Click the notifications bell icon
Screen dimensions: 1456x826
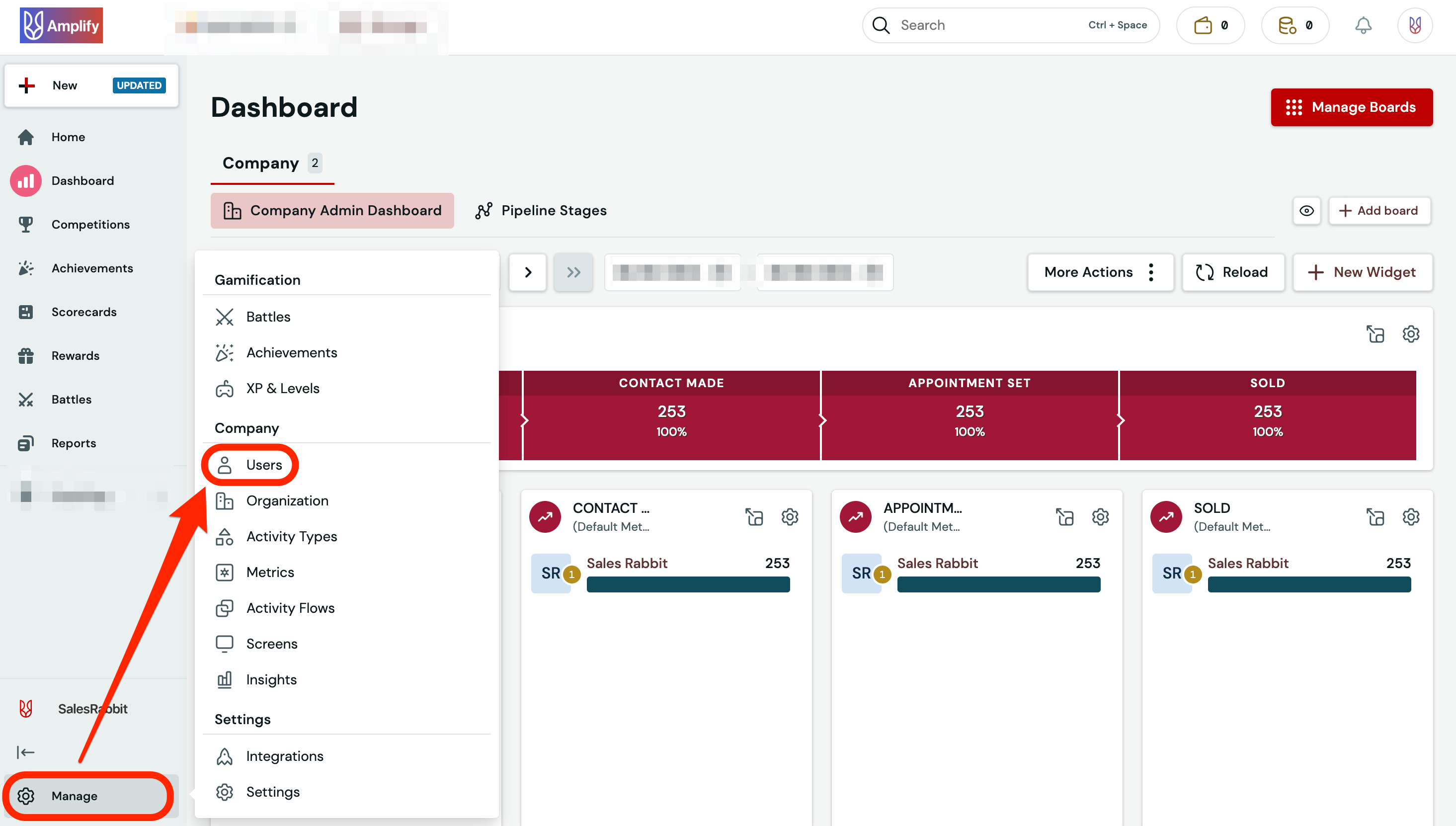point(1363,25)
